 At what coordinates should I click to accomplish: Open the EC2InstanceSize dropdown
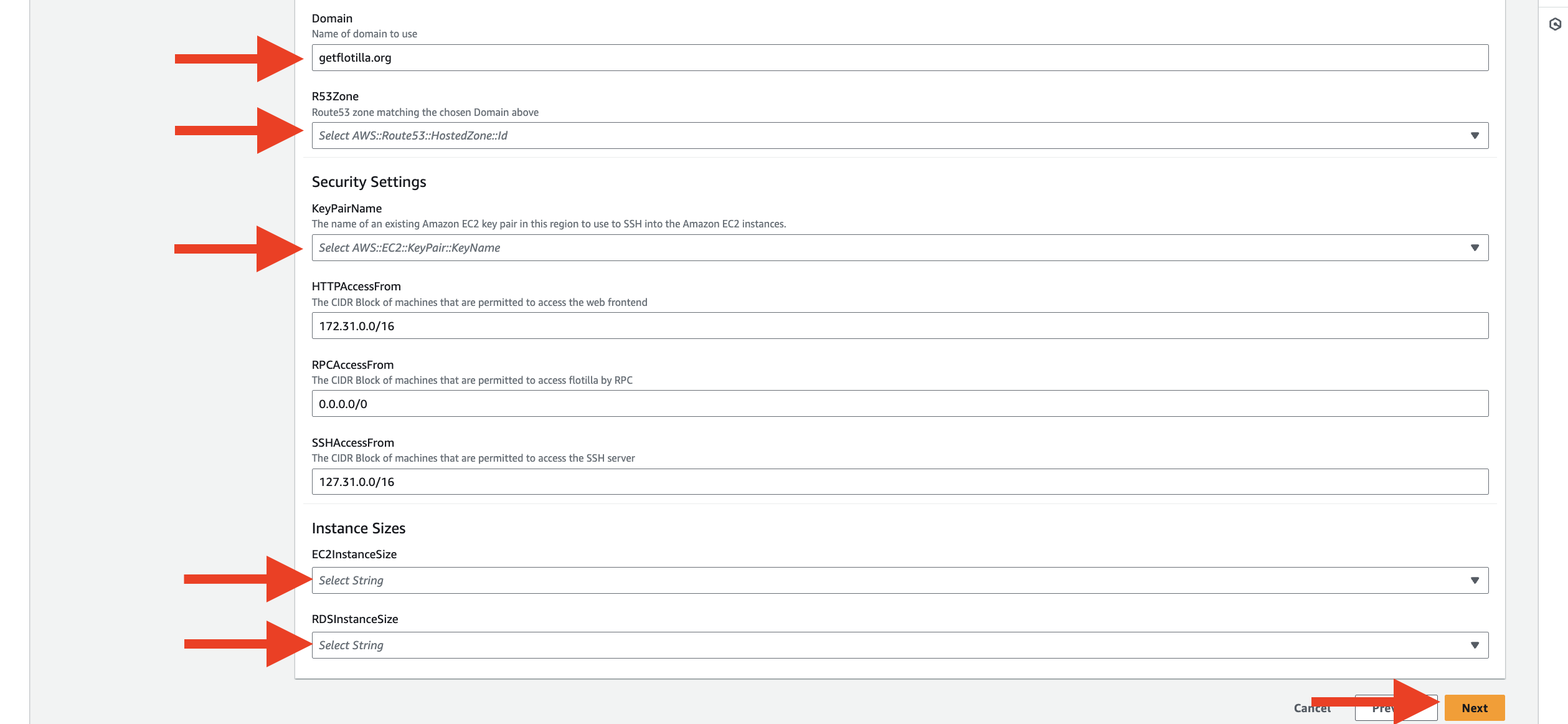pos(900,581)
